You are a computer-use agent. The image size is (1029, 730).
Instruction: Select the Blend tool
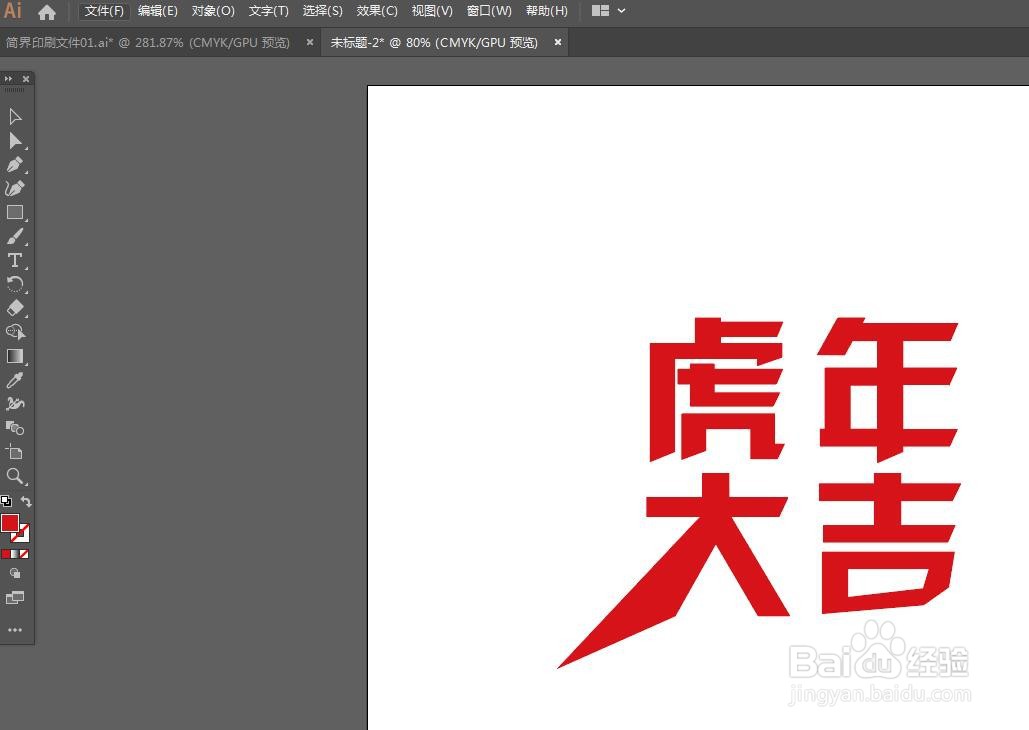click(15, 428)
